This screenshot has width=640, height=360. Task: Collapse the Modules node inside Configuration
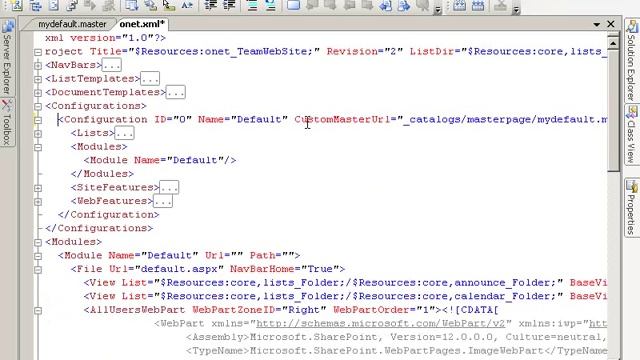tap(38, 147)
